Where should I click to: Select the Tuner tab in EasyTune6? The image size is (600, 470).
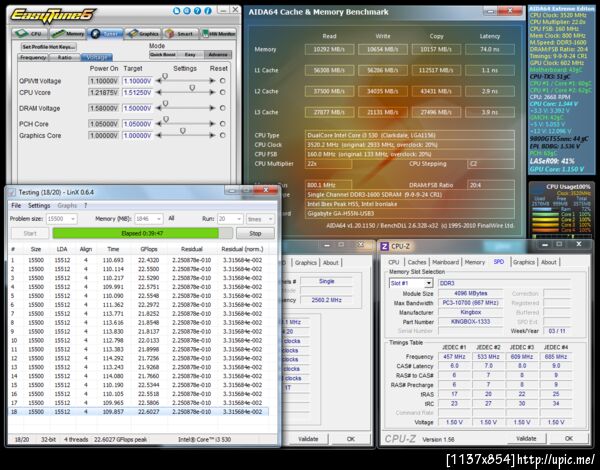pyautogui.click(x=105, y=34)
